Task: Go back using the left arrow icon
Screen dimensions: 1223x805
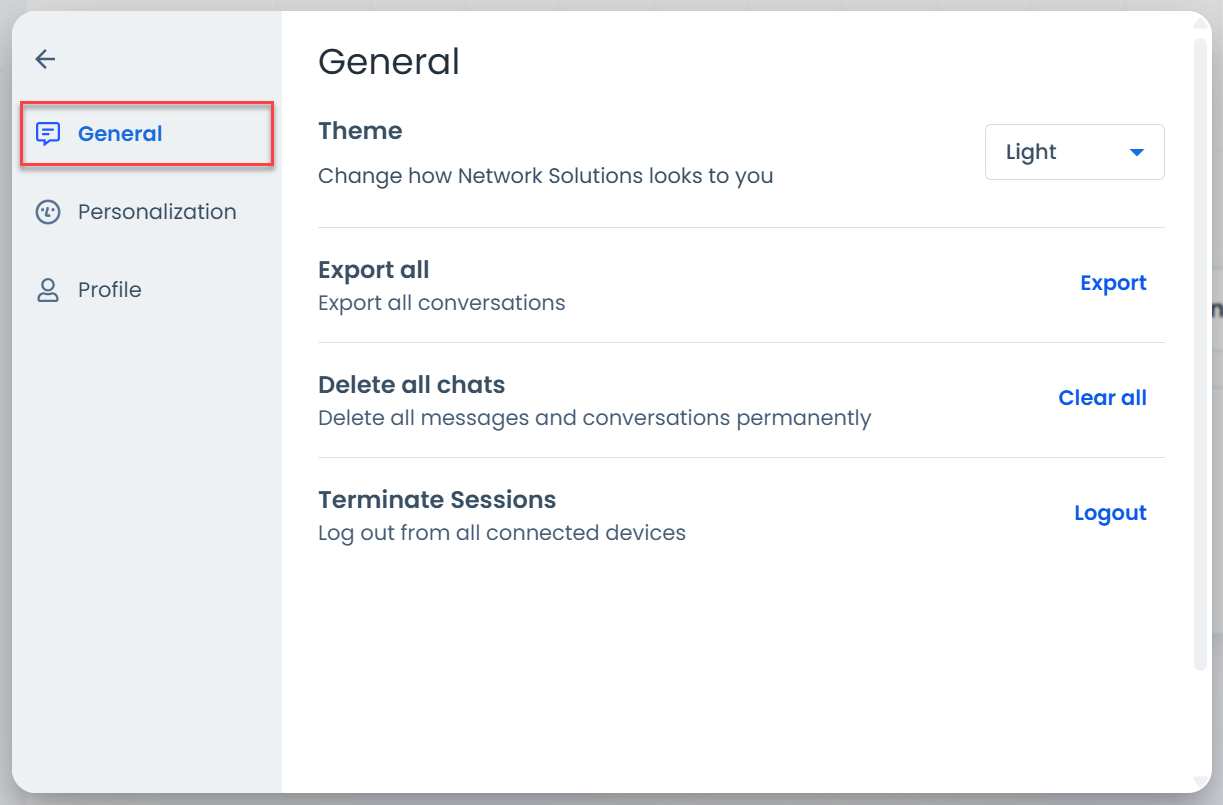Action: [45, 59]
